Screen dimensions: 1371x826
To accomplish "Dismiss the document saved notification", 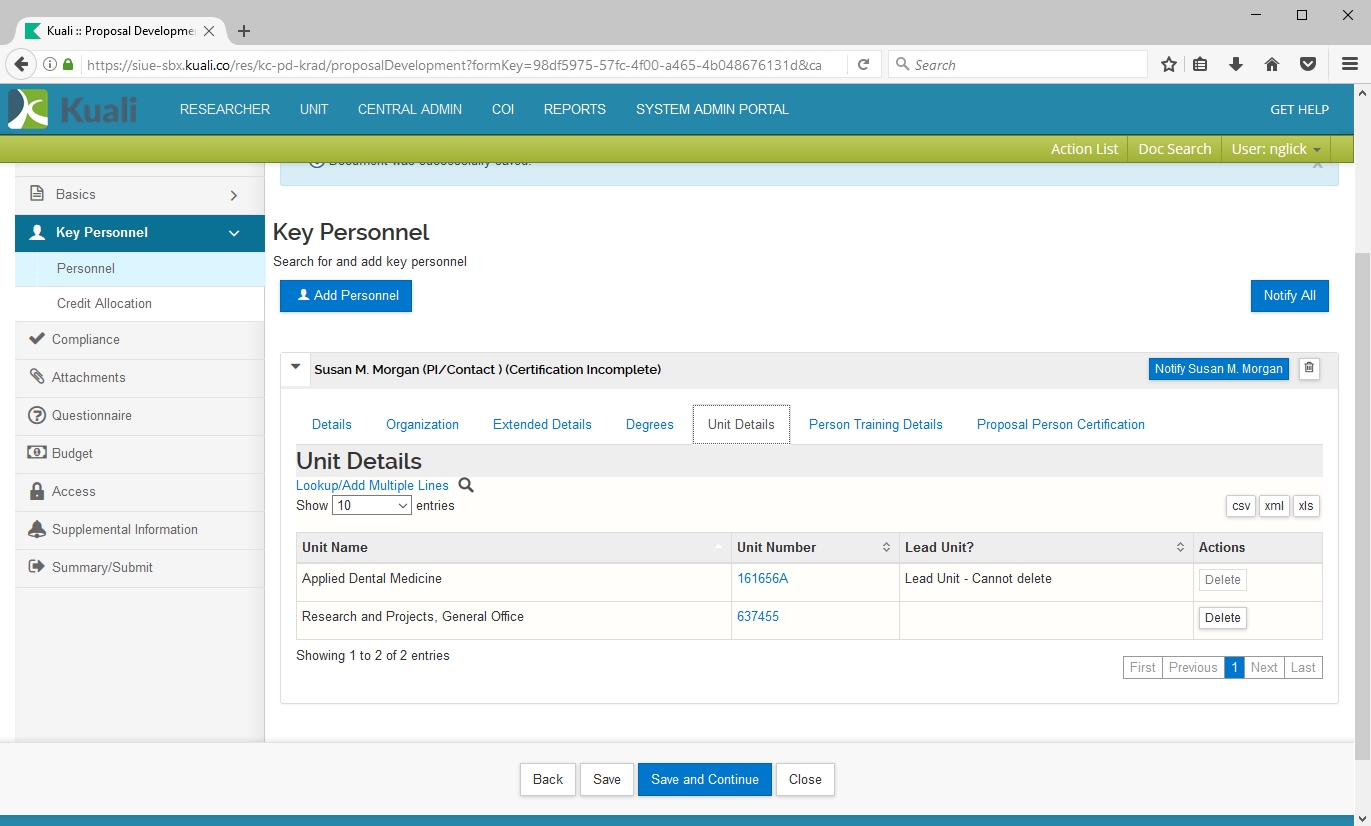I will [x=1317, y=164].
